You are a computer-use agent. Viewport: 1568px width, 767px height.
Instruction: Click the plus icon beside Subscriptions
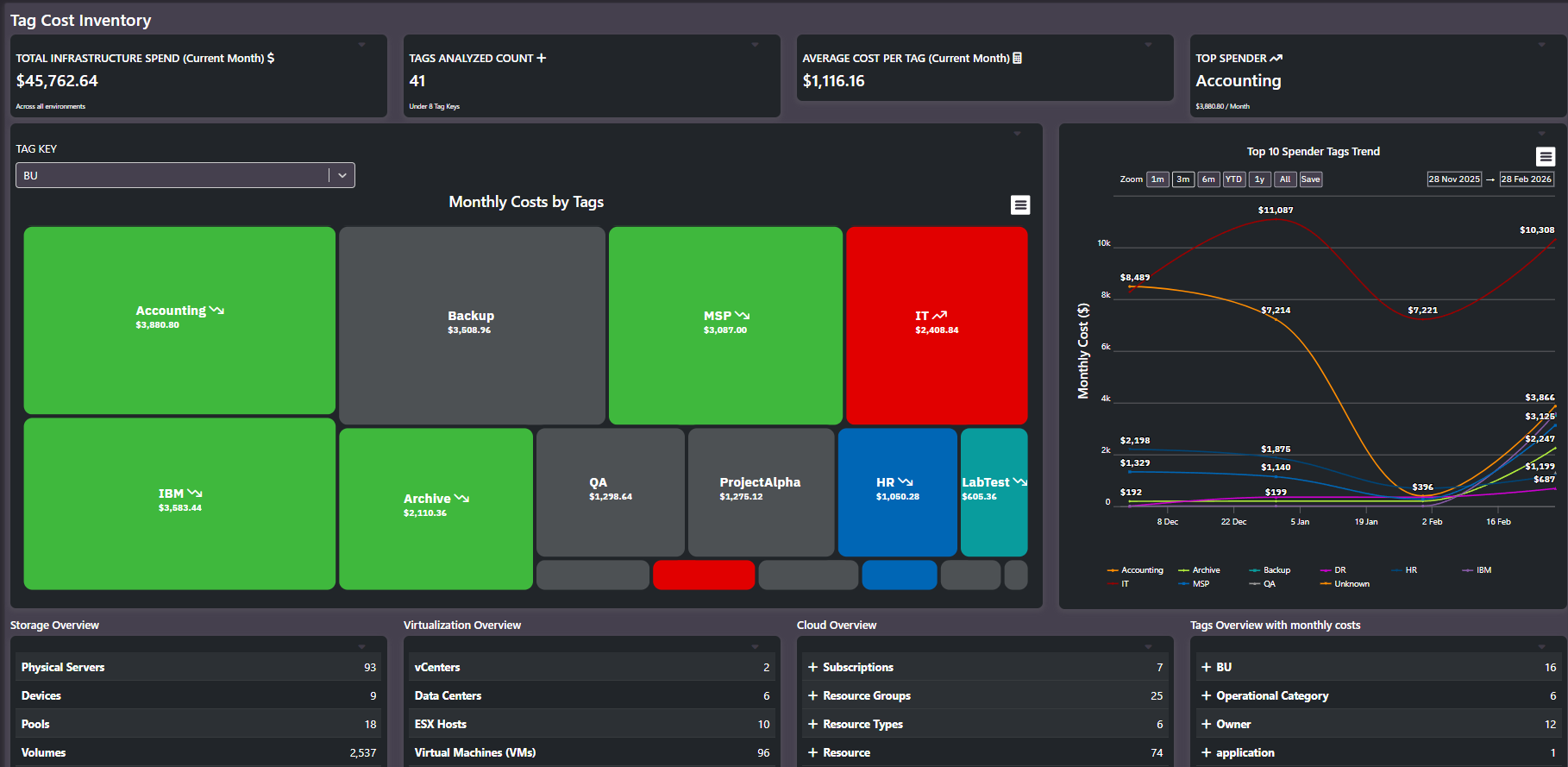[812, 667]
